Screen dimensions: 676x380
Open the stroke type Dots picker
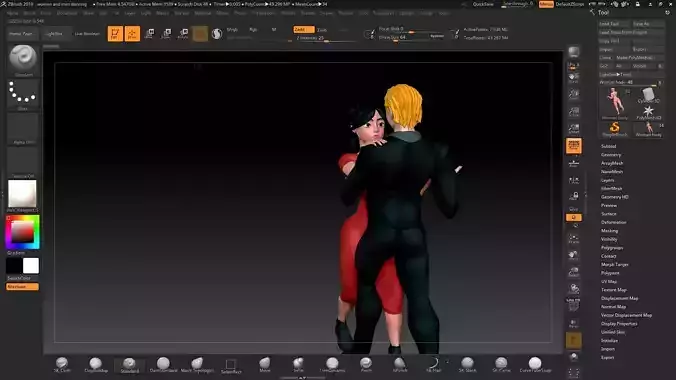23,94
